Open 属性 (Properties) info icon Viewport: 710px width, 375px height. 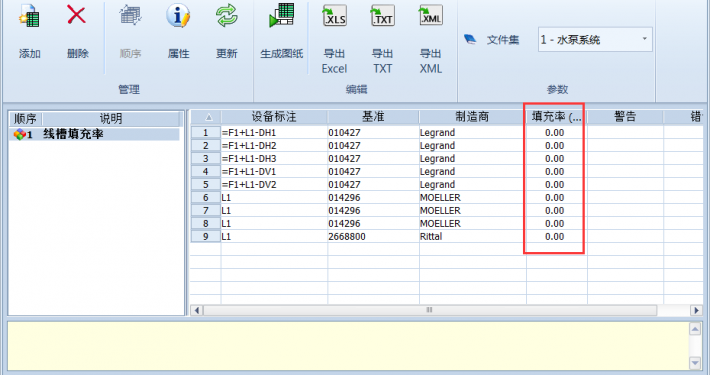[x=178, y=15]
